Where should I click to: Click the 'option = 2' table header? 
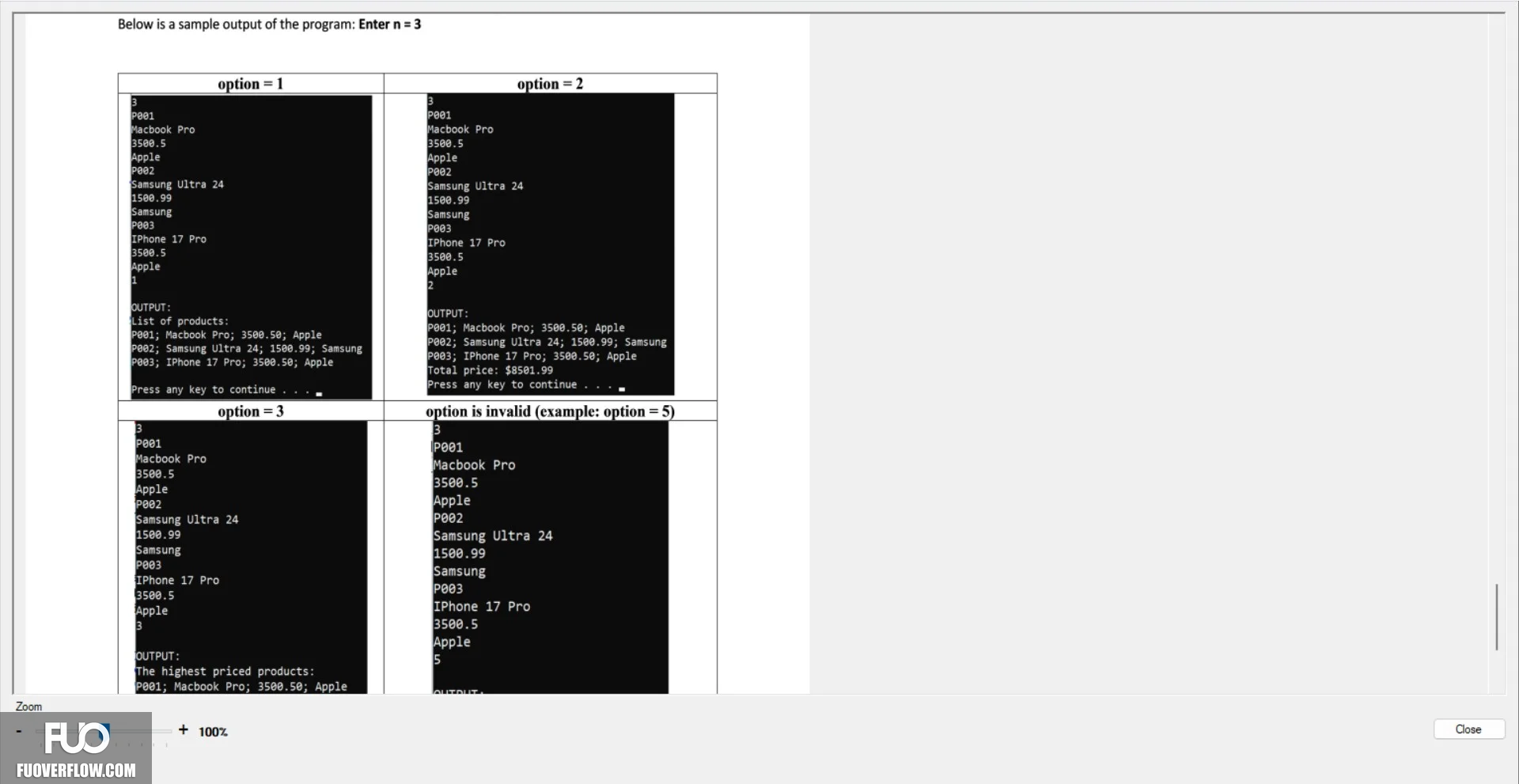550,84
